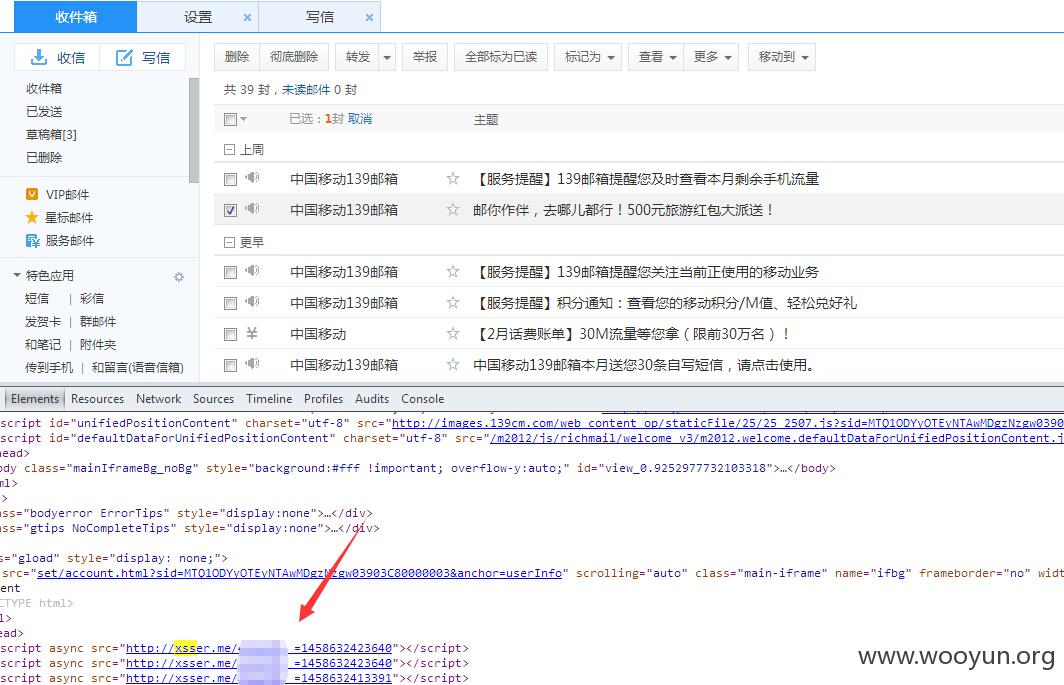Check the 本月剩余手机流量 email checkbox
This screenshot has height=685, width=1064.
coord(230,179)
